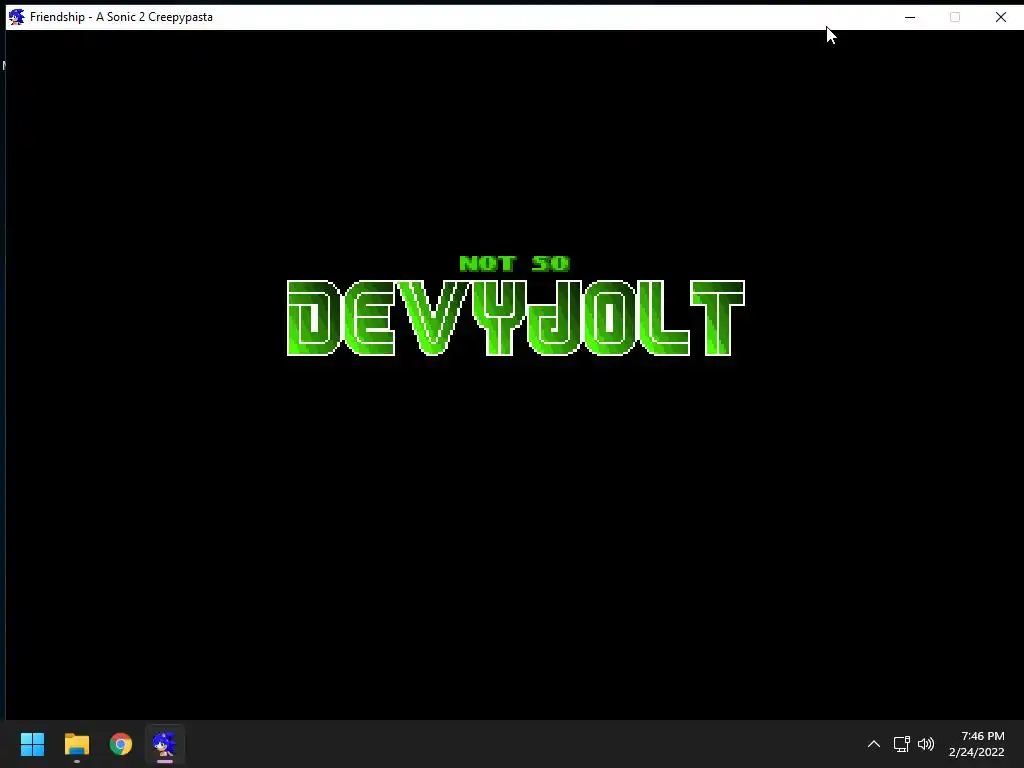Viewport: 1024px width, 768px height.
Task: Click the Sonic icon in the title bar
Action: tap(16, 17)
